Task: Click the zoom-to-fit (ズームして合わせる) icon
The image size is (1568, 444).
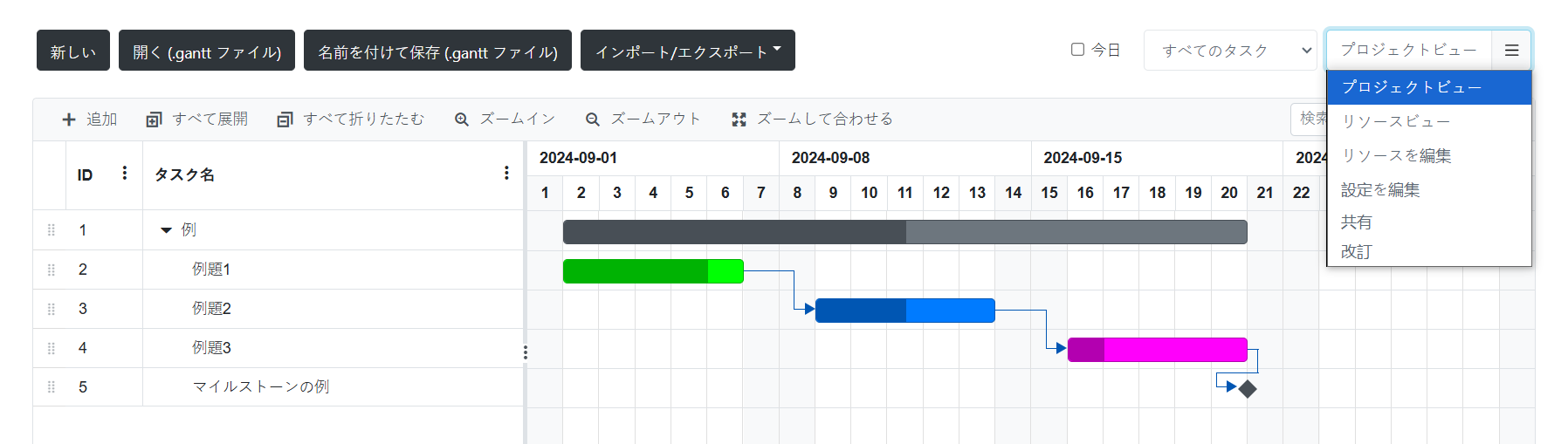Action: coord(739,120)
